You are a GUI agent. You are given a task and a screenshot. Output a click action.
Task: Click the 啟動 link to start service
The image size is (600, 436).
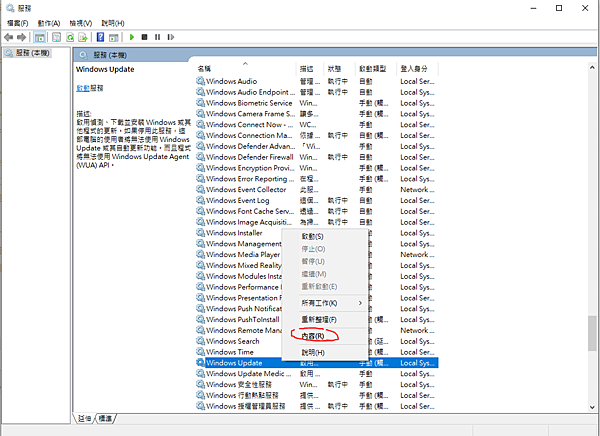pos(83,88)
